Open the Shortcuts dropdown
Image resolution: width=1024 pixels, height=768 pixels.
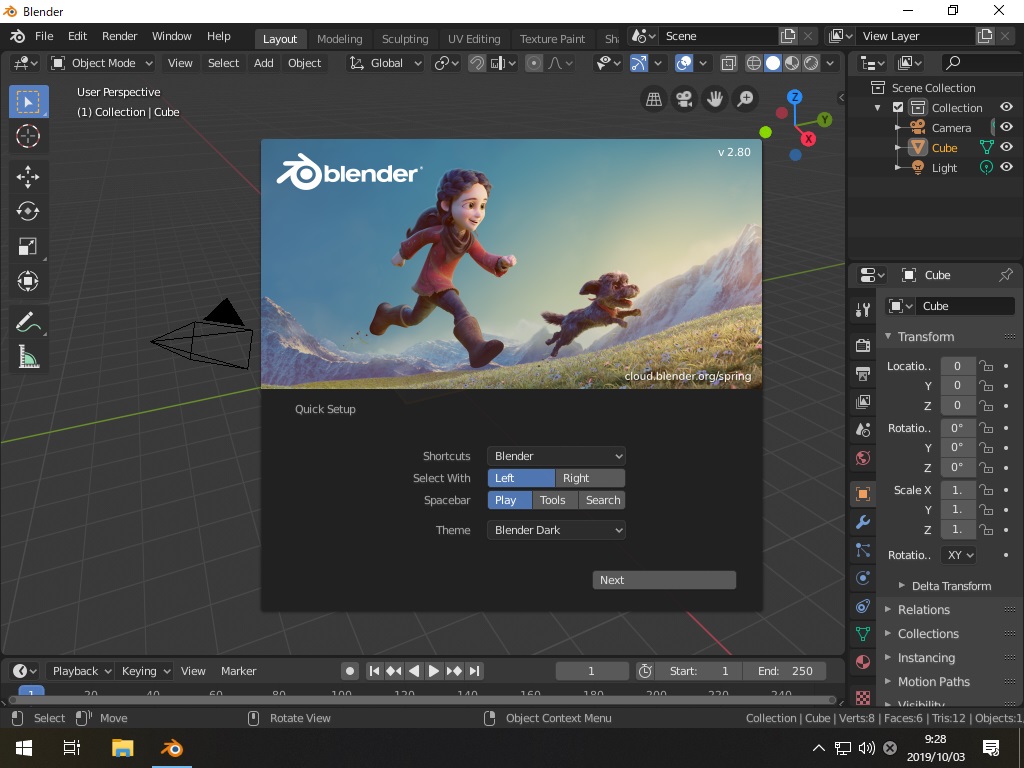coord(556,456)
